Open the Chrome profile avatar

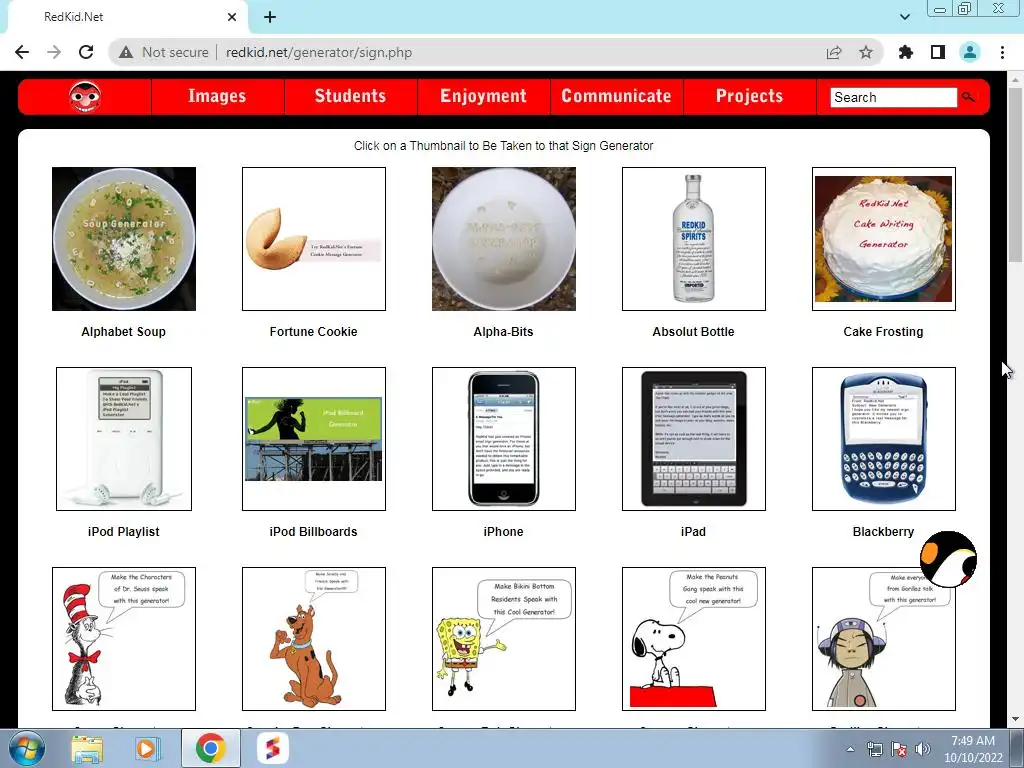[970, 52]
